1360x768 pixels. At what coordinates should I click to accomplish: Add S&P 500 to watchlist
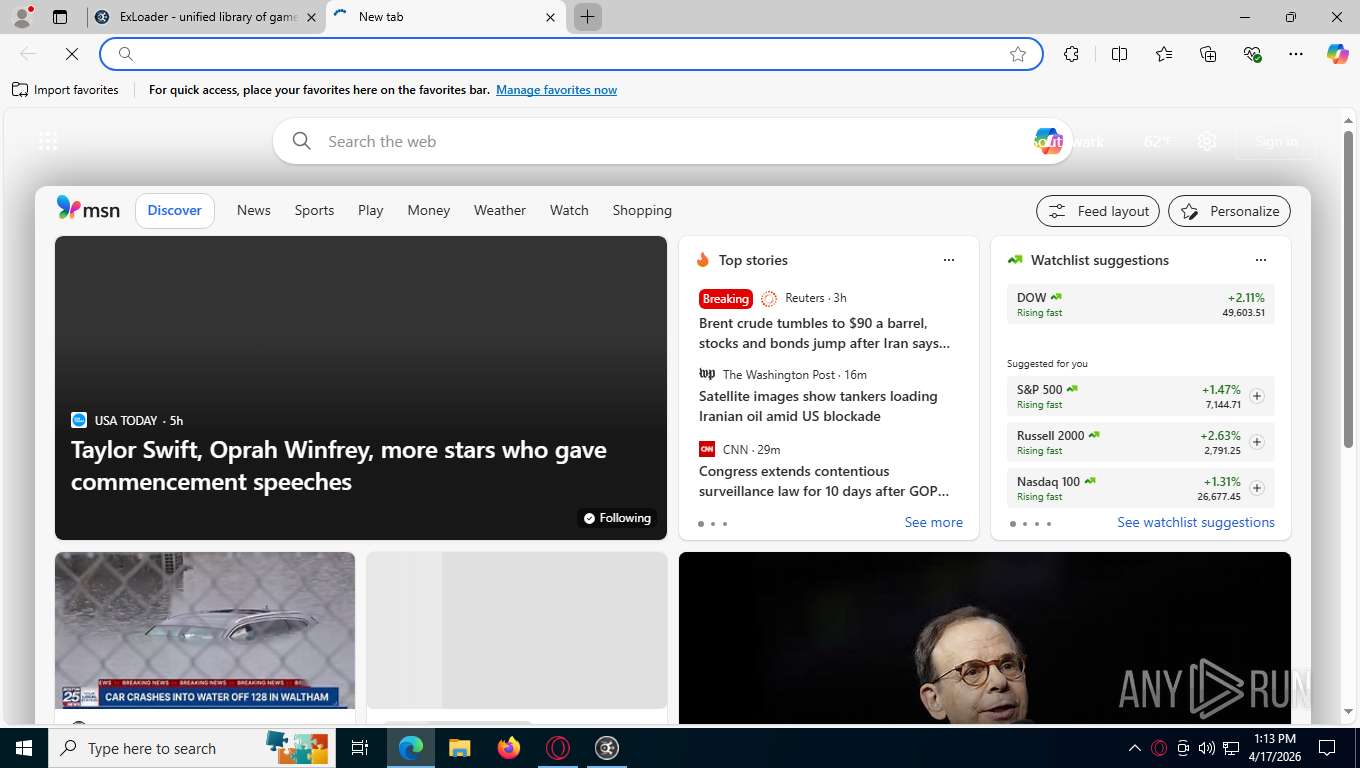tap(1257, 396)
